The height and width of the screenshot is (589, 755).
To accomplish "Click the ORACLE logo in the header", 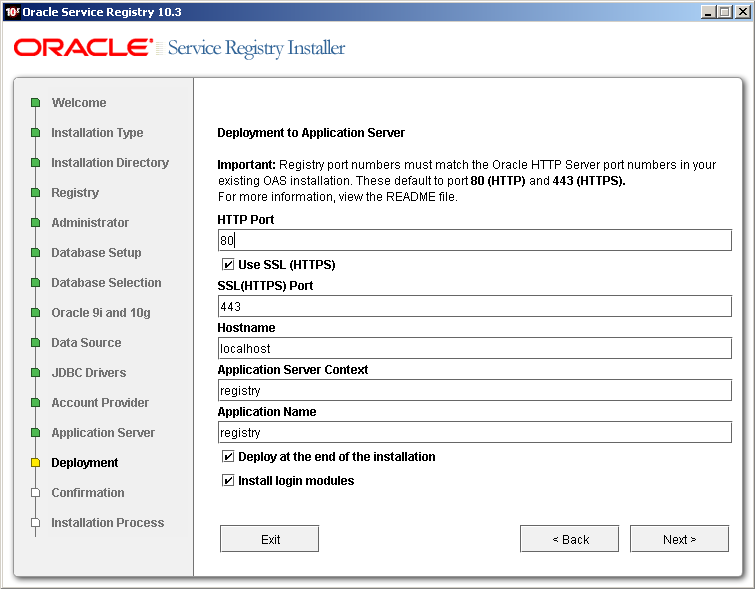I will point(83,48).
